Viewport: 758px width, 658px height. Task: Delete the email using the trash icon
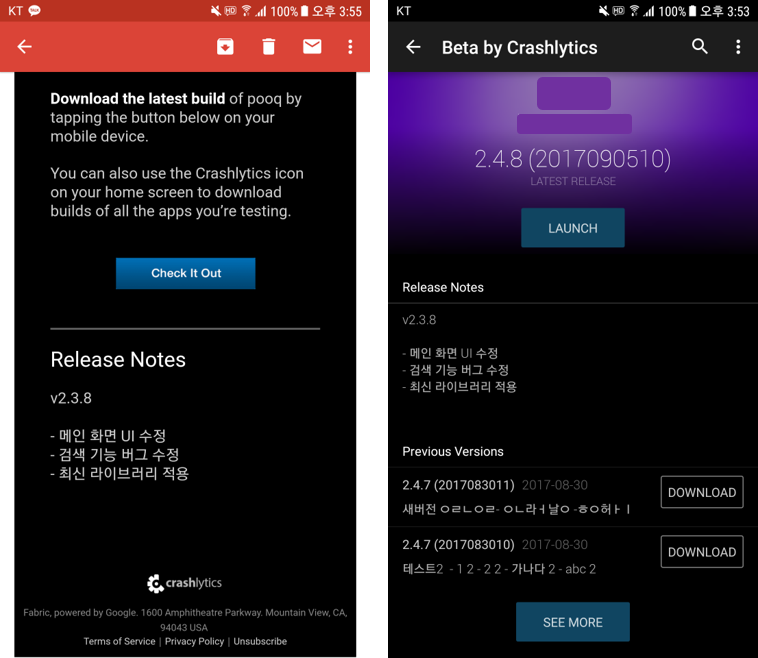pos(268,46)
